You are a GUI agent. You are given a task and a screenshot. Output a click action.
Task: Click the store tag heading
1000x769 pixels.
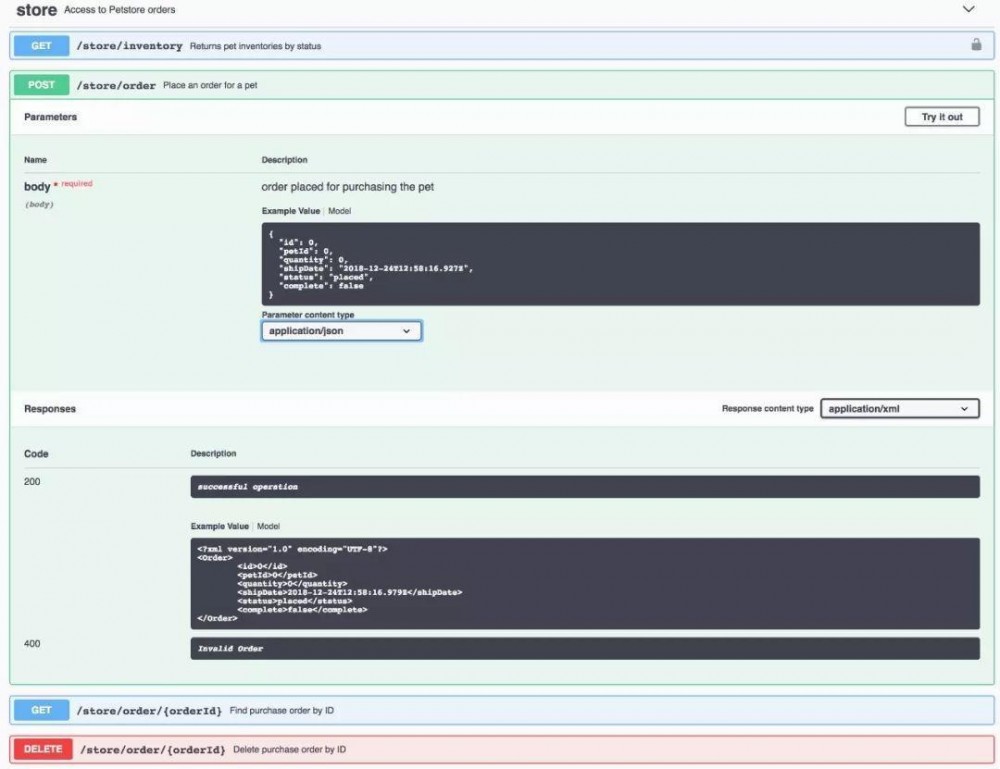(36, 10)
